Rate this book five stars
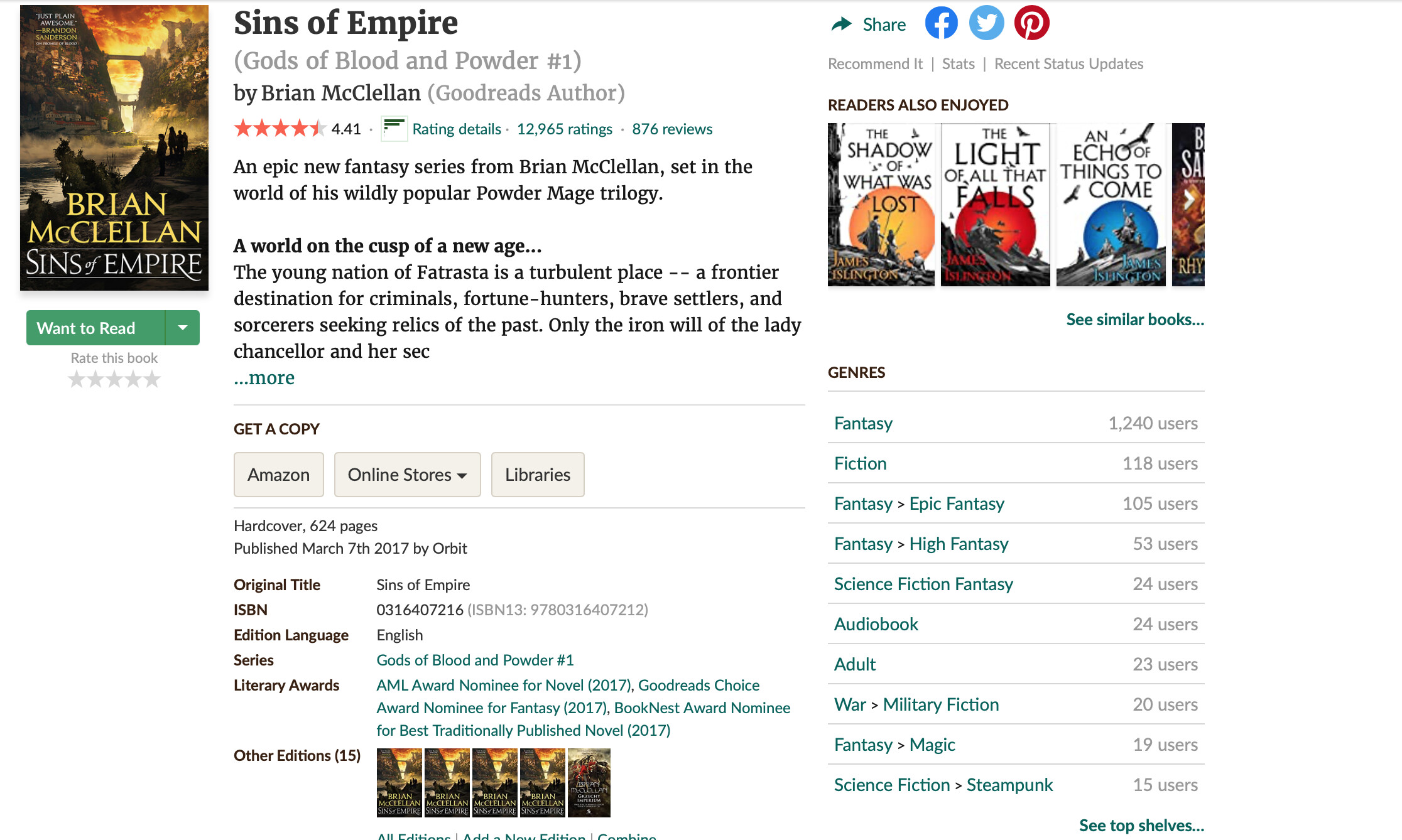The height and width of the screenshot is (840, 1402). [x=152, y=379]
